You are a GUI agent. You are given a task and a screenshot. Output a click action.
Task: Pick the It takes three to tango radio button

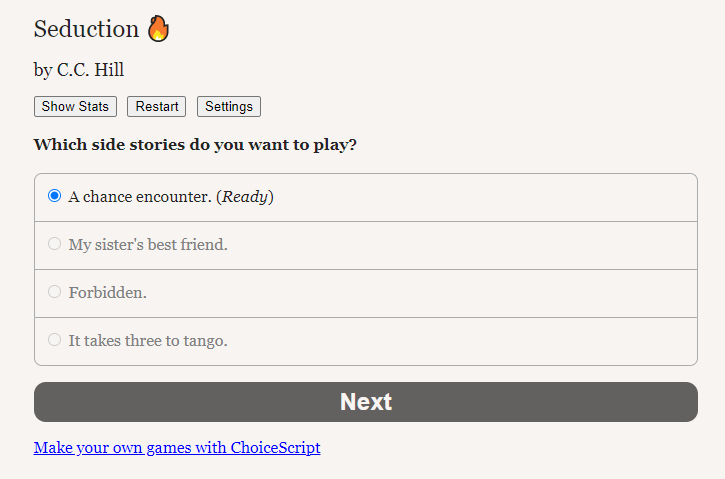pyautogui.click(x=55, y=340)
